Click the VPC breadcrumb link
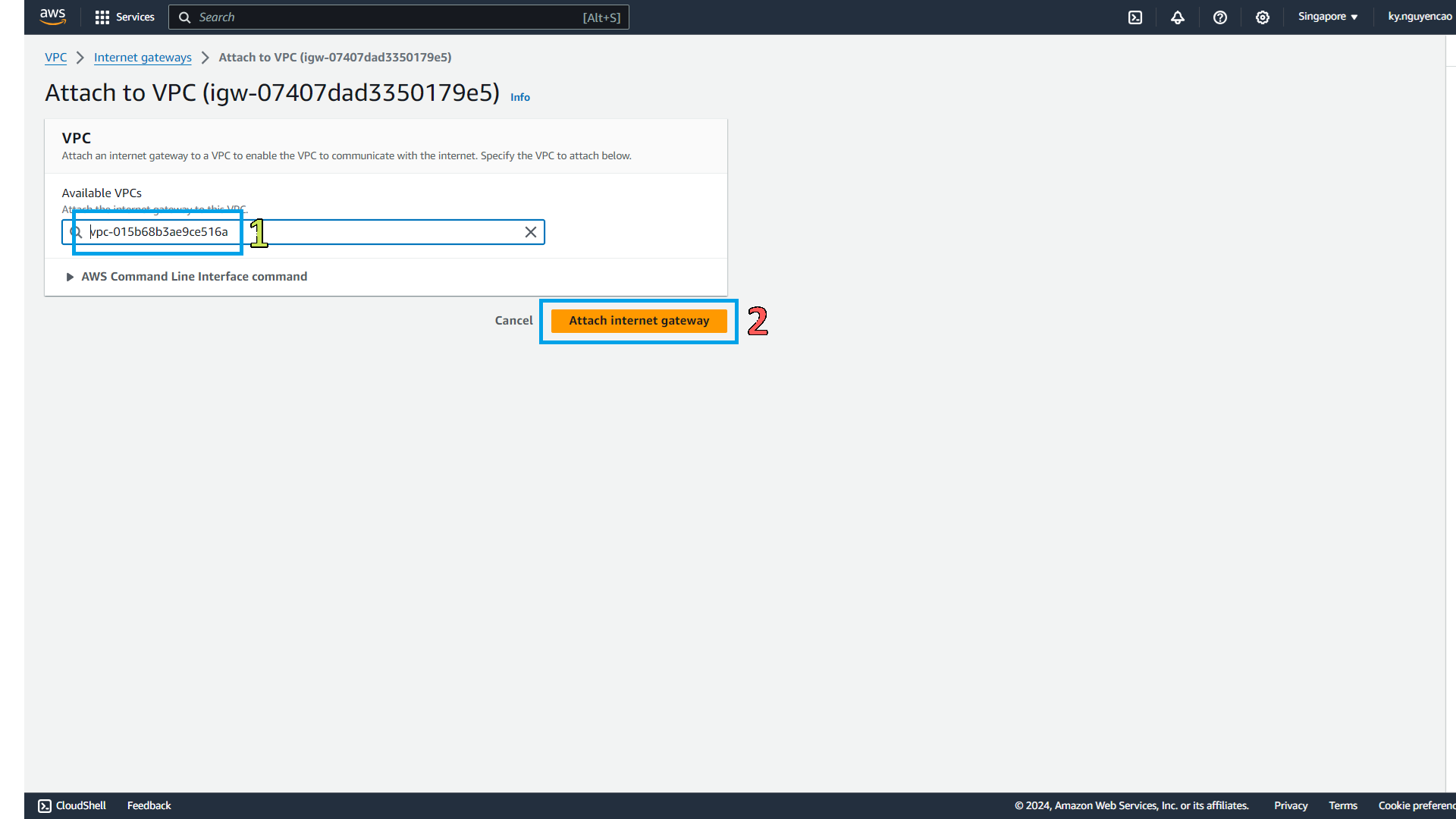 55,57
